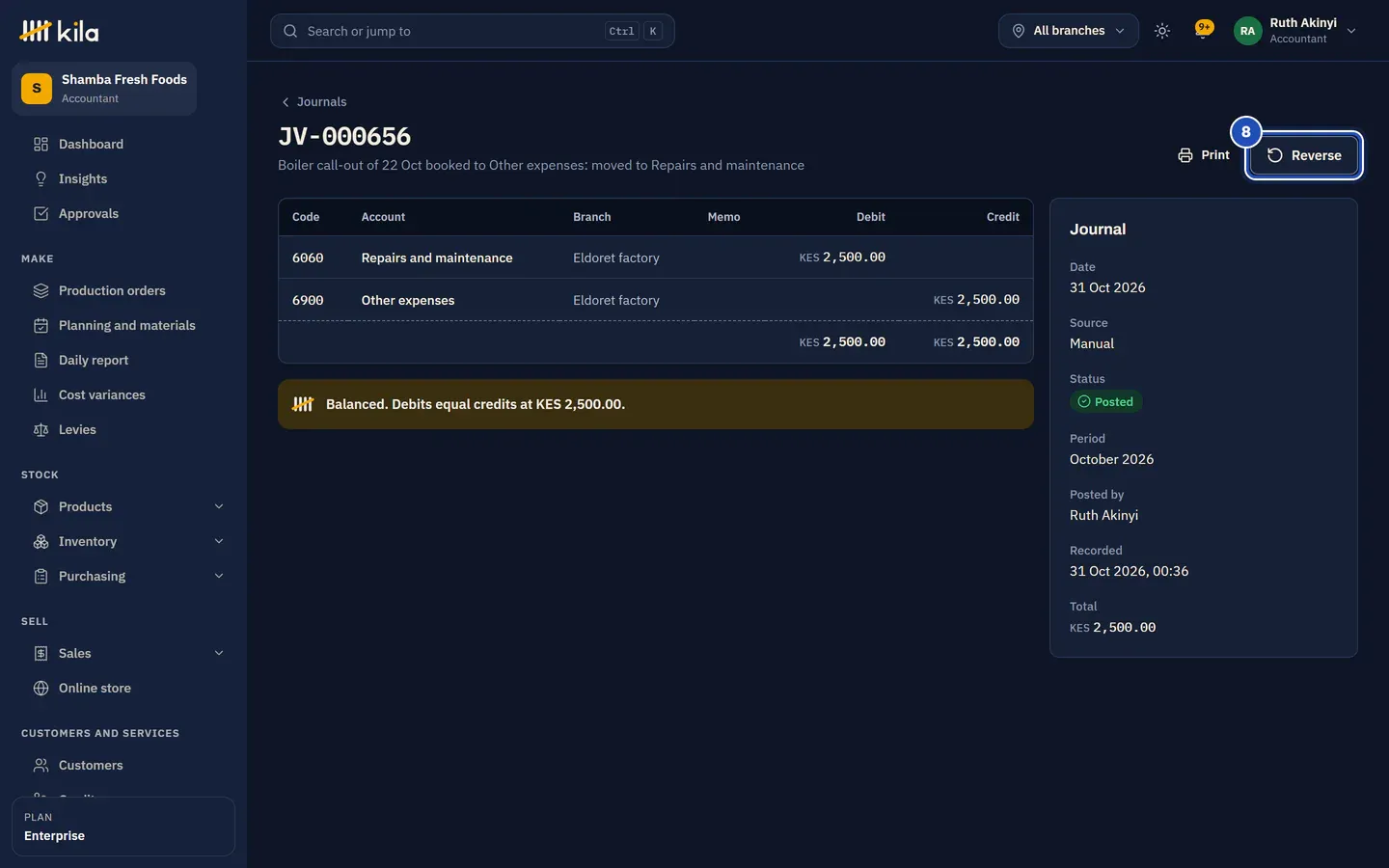1389x868 pixels.
Task: Focus the Search or jump to field
Action: [x=473, y=31]
